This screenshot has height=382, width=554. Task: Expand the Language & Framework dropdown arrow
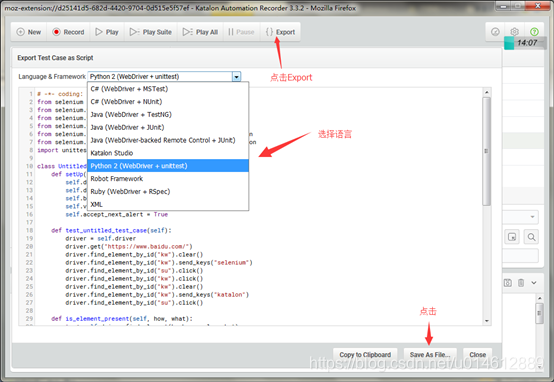tap(236, 76)
